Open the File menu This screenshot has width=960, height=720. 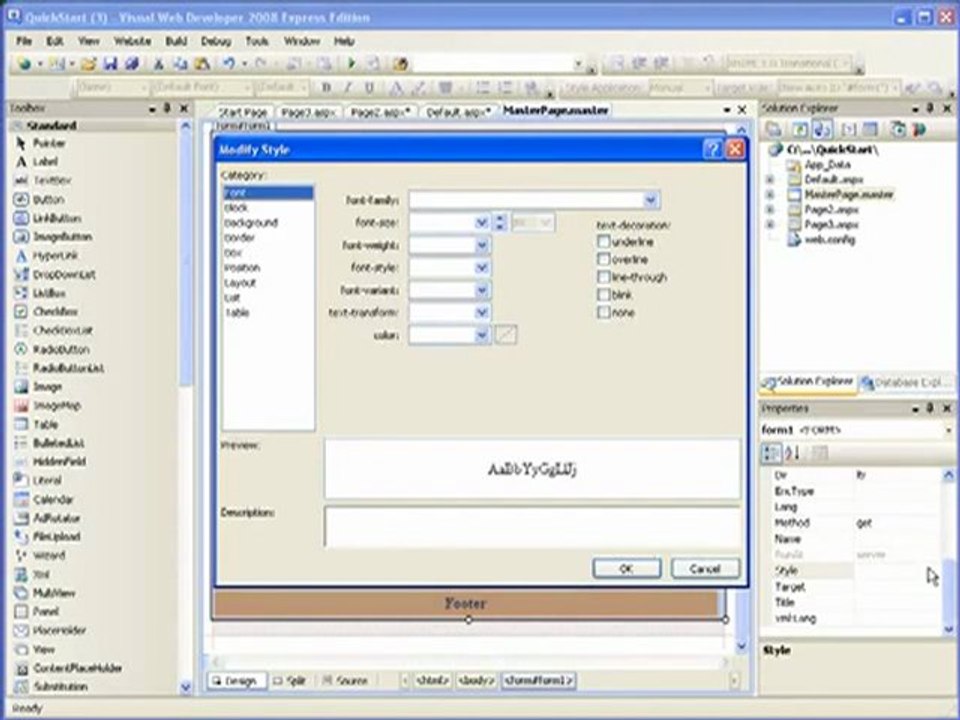[24, 41]
